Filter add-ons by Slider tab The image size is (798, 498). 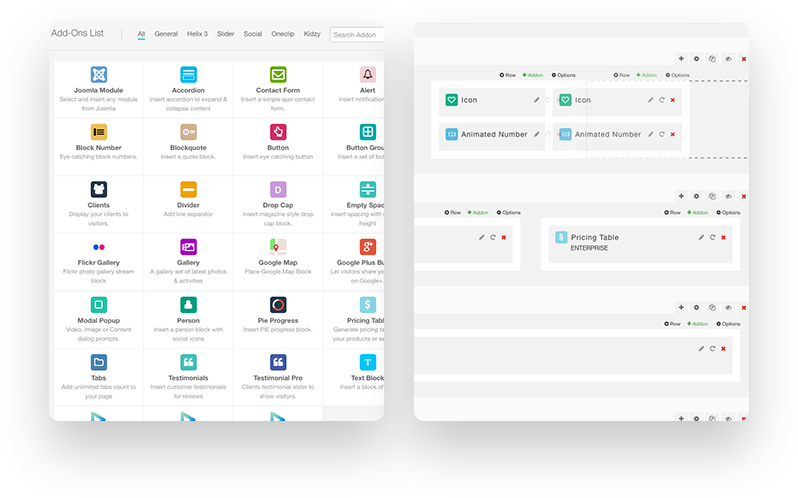point(225,34)
